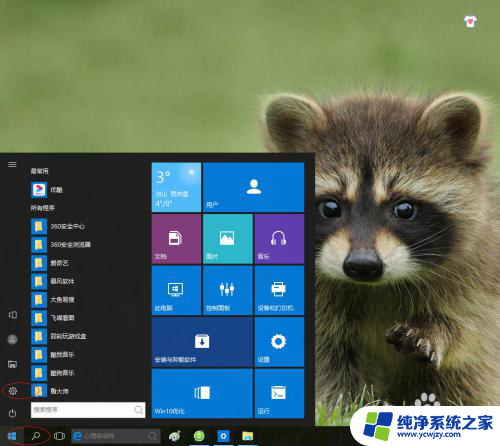Open the install and uninstall software tile
This screenshot has height=446, width=500.
(202, 342)
